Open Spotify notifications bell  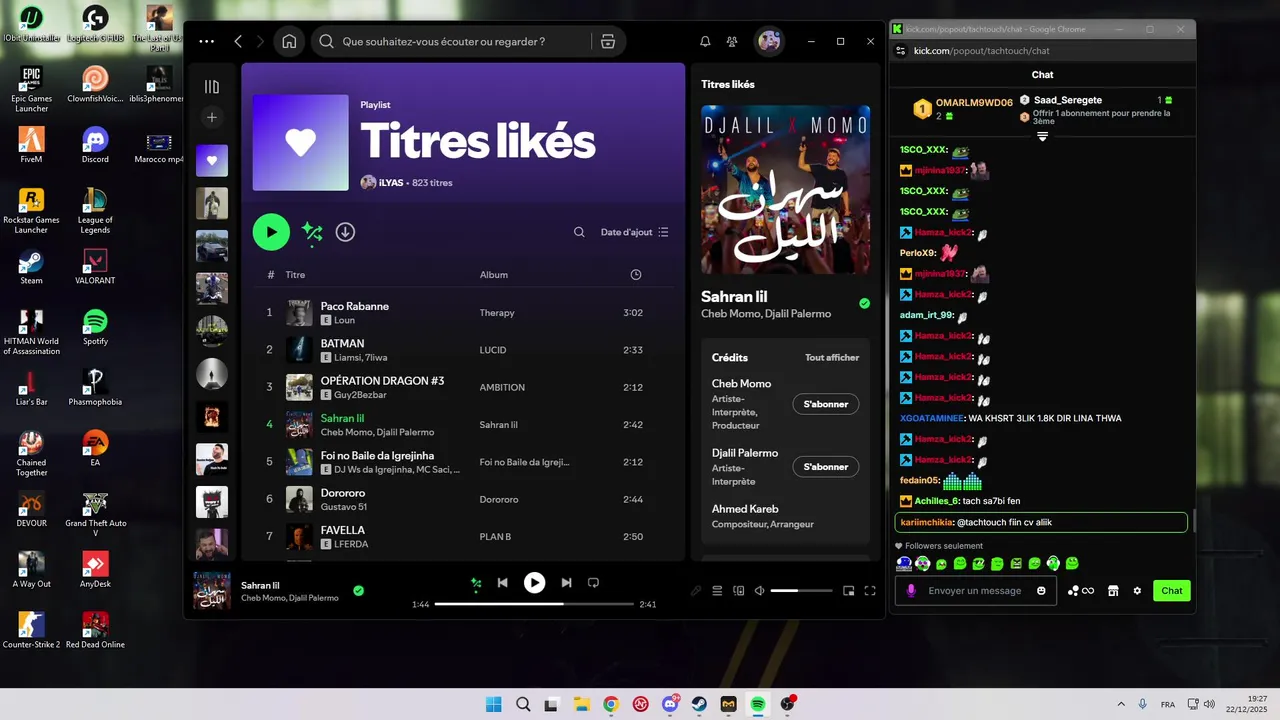[705, 41]
